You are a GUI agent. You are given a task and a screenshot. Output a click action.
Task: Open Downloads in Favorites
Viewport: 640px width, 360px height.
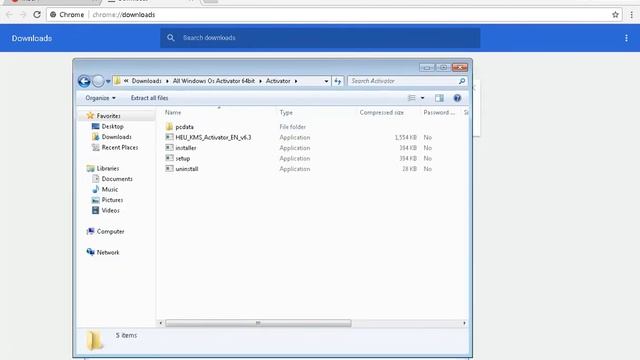pos(116,137)
